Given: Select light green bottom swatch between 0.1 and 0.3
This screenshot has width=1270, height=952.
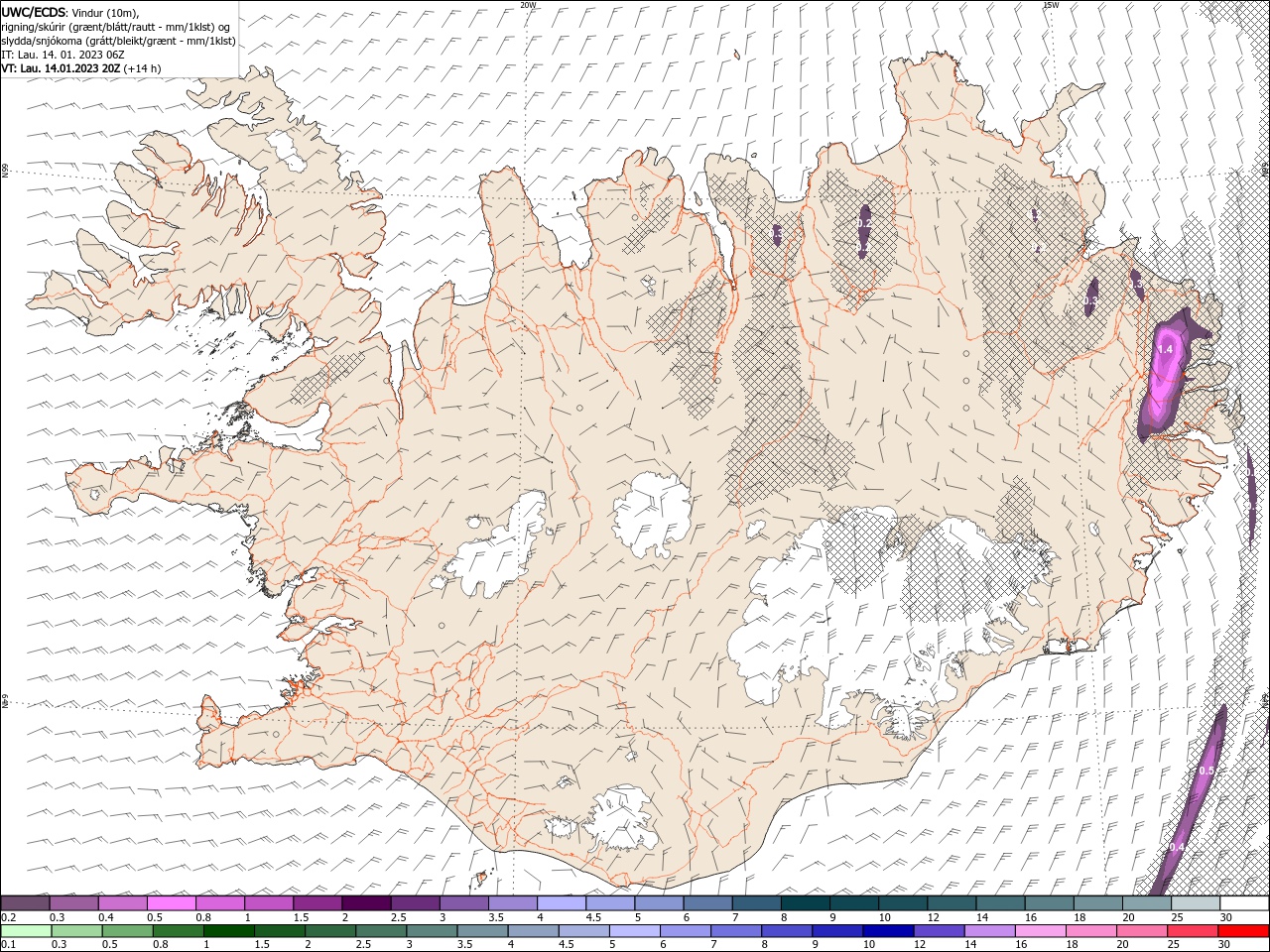Looking at the screenshot, I should click(27, 931).
